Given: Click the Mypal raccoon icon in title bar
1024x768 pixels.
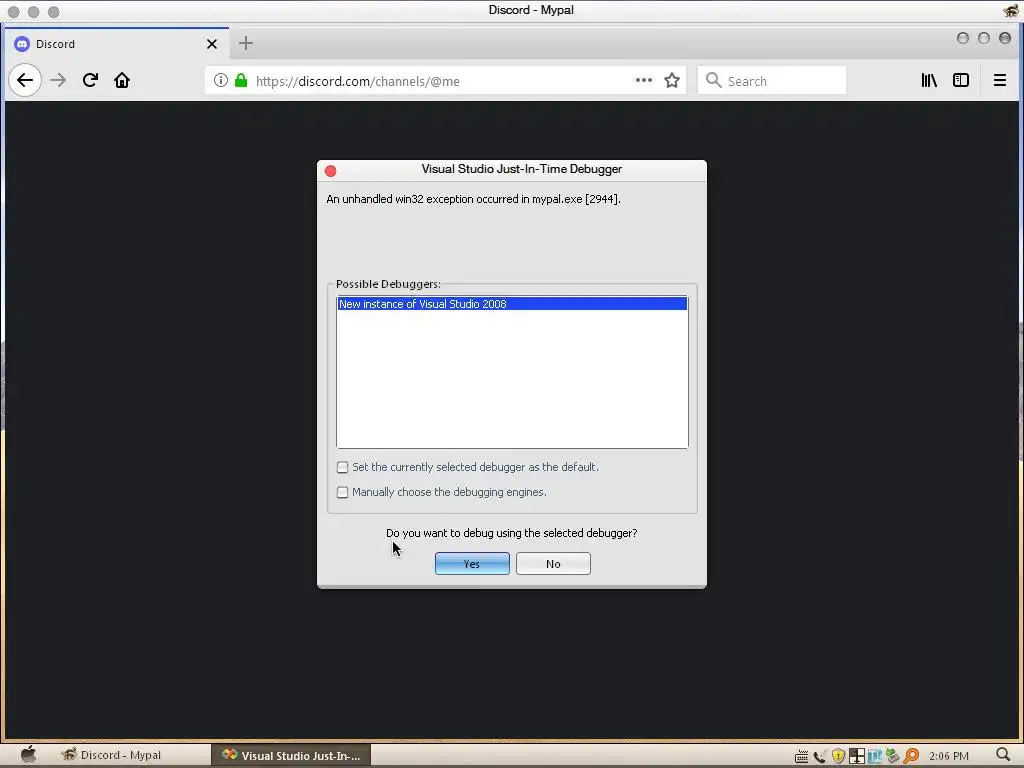Looking at the screenshot, I should point(1012,10).
